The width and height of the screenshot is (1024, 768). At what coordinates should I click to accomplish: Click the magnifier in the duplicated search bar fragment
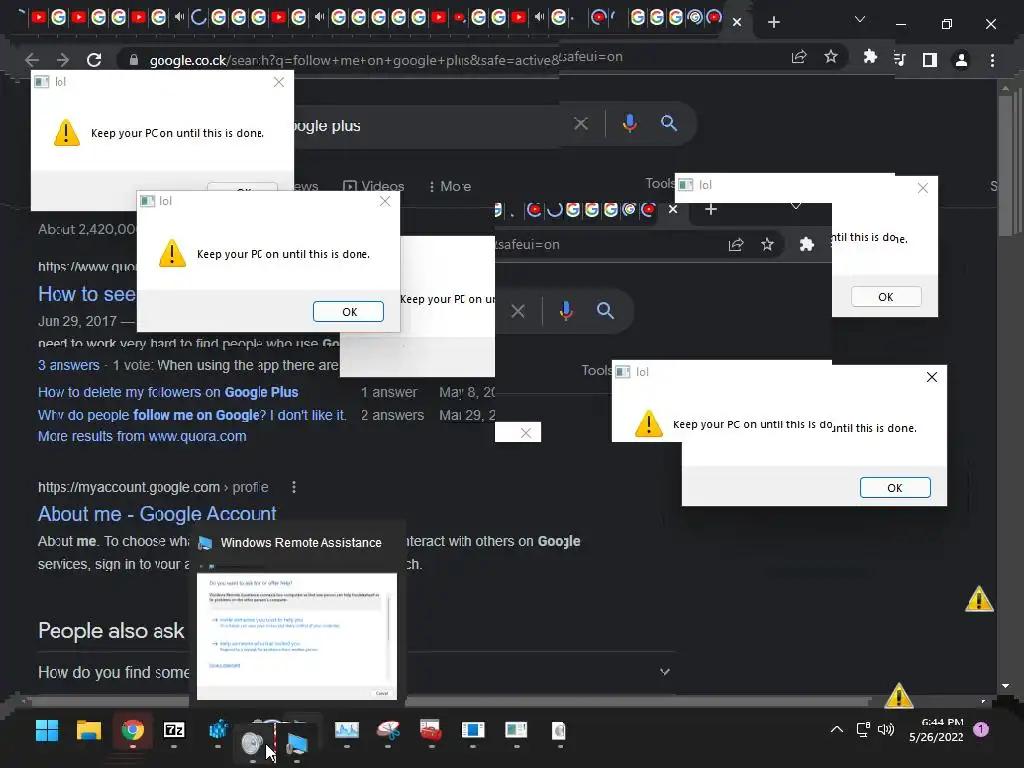tap(605, 311)
